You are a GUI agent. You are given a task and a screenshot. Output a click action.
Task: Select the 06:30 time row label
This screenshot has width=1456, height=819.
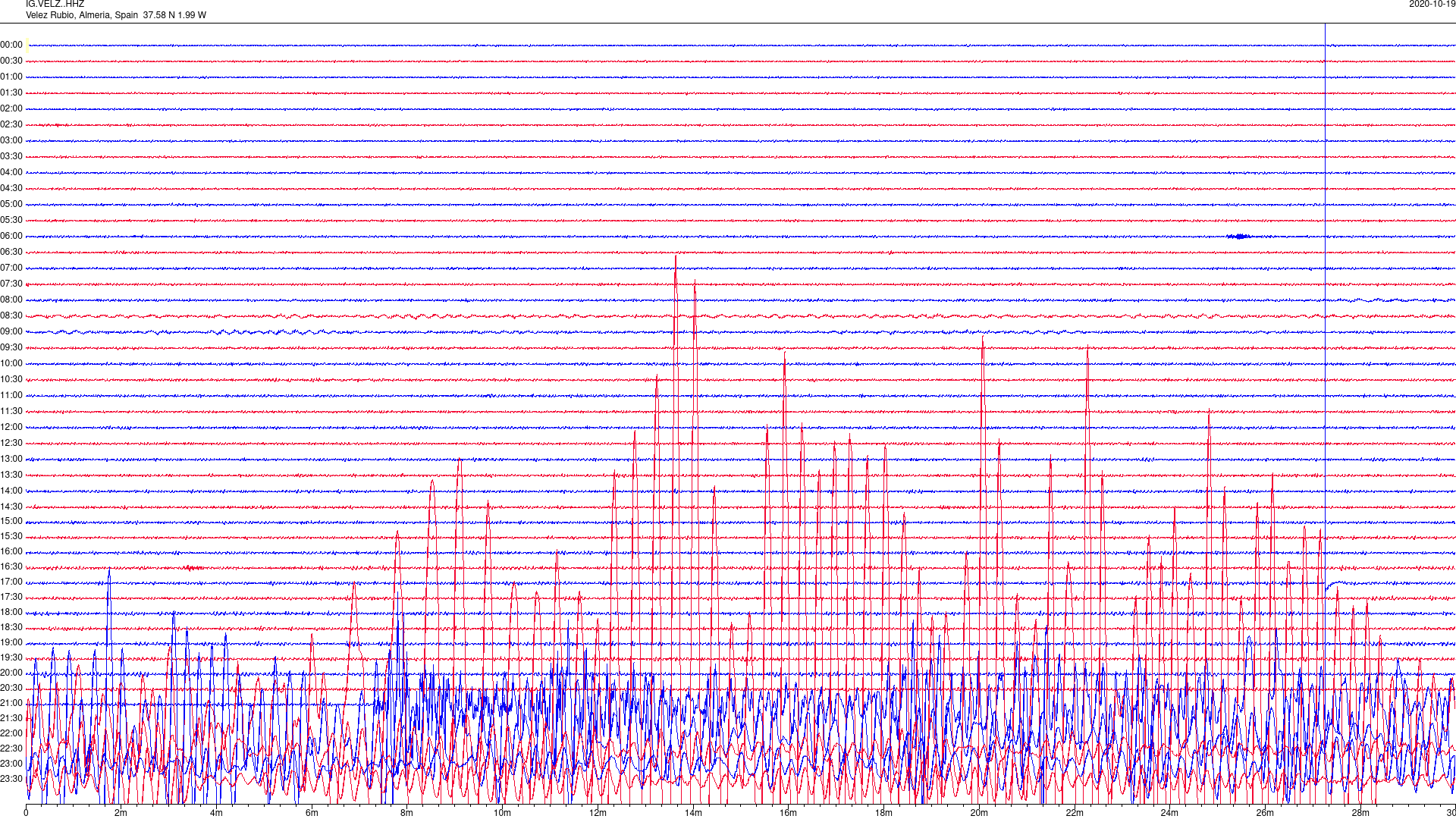click(x=11, y=252)
